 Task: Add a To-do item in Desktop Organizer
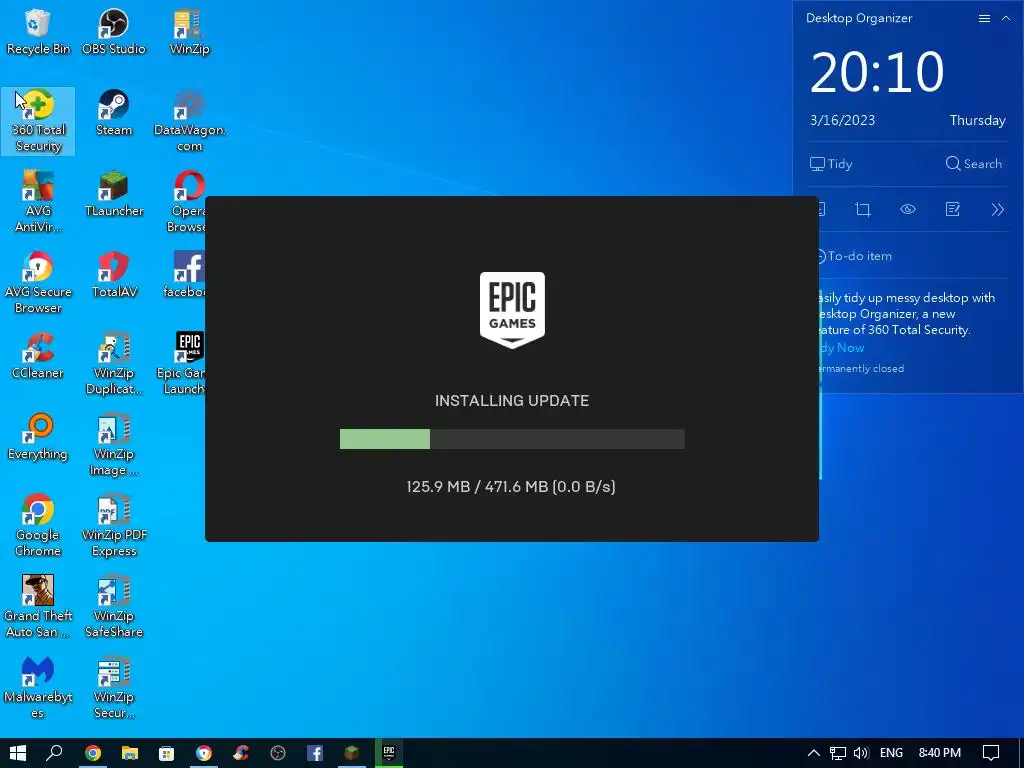(x=856, y=256)
